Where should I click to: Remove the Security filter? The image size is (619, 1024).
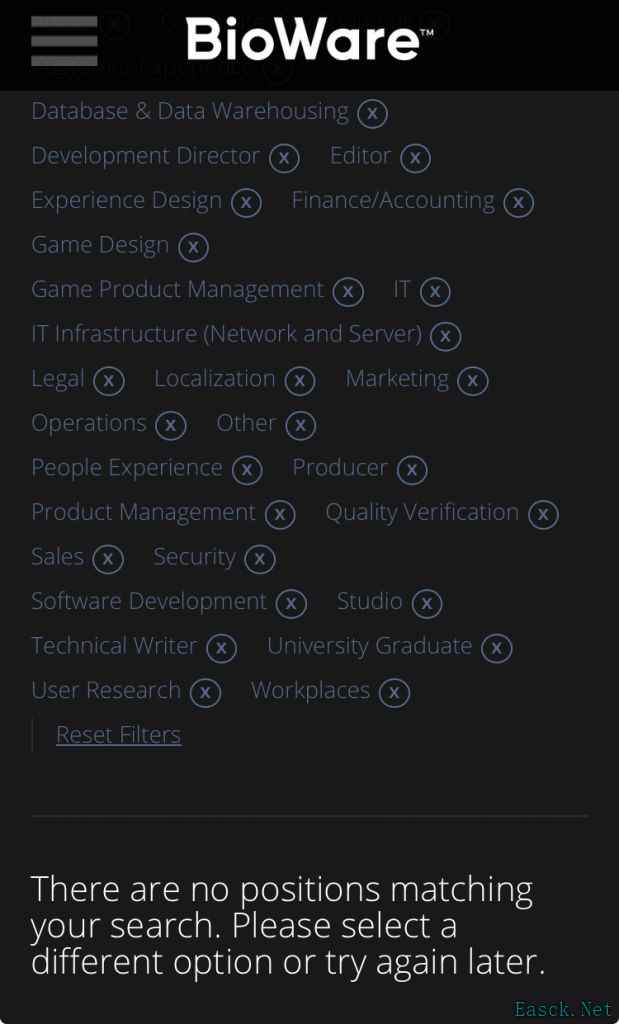(x=259, y=559)
